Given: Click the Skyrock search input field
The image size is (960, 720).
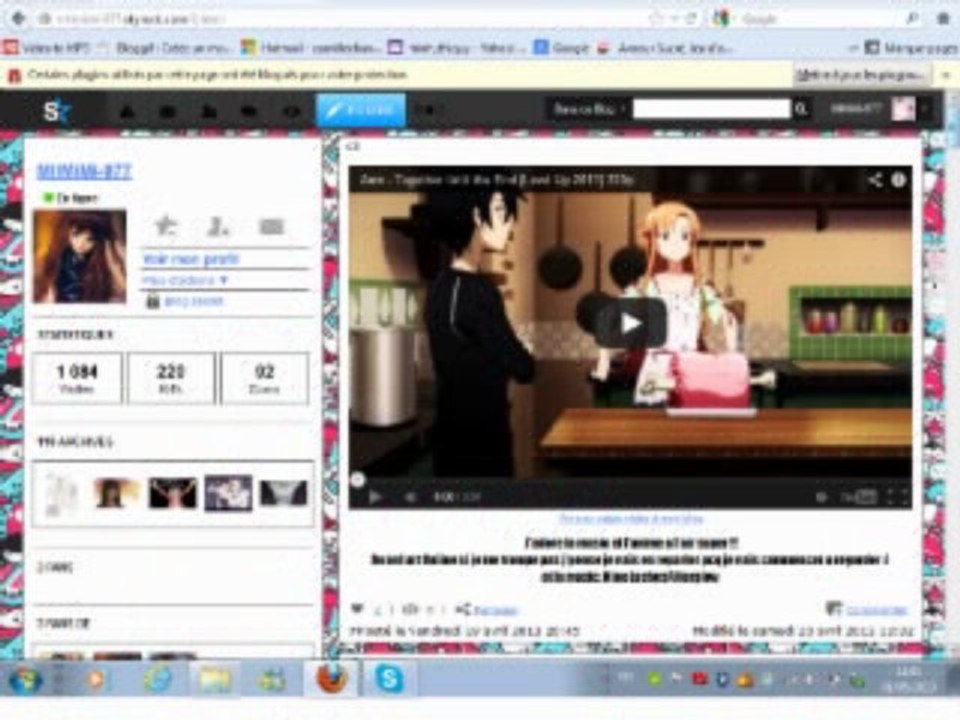Looking at the screenshot, I should pyautogui.click(x=711, y=109).
